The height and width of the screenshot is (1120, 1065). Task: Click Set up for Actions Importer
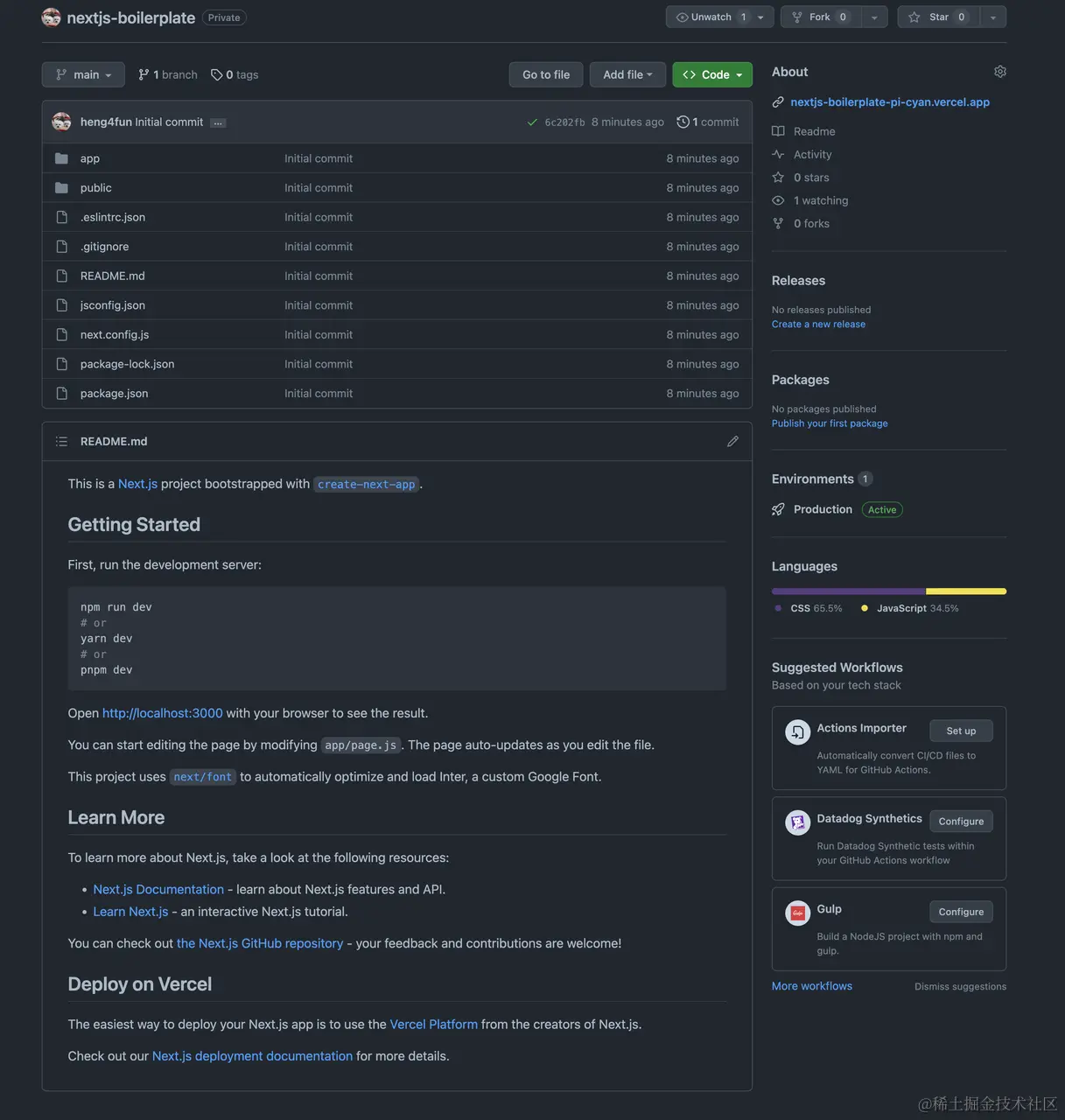[x=961, y=731]
